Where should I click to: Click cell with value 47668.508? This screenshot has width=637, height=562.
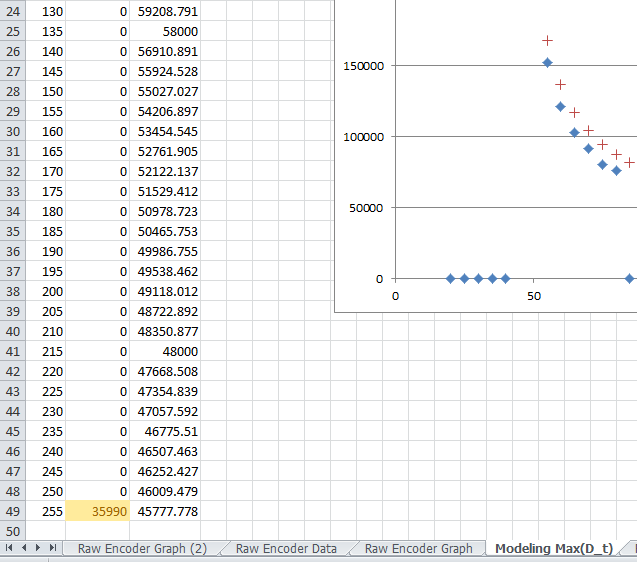click(165, 371)
